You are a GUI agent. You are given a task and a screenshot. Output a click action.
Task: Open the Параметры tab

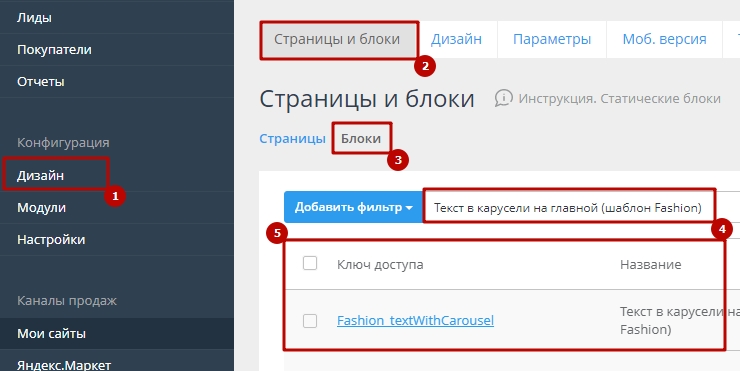point(552,39)
